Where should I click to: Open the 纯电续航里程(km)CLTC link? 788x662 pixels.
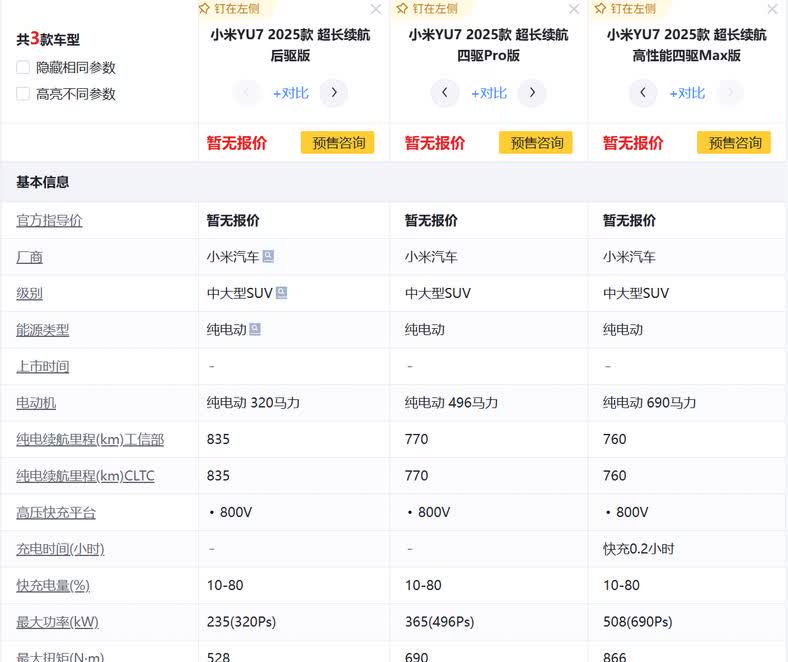click(85, 476)
